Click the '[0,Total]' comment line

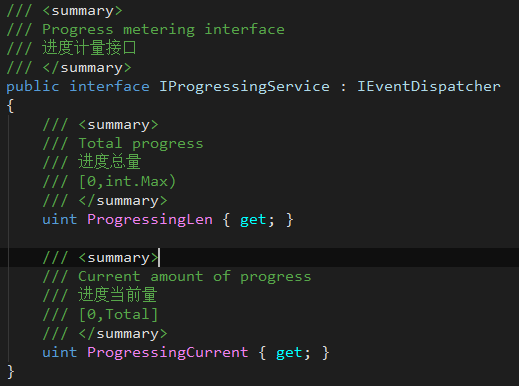118,315
